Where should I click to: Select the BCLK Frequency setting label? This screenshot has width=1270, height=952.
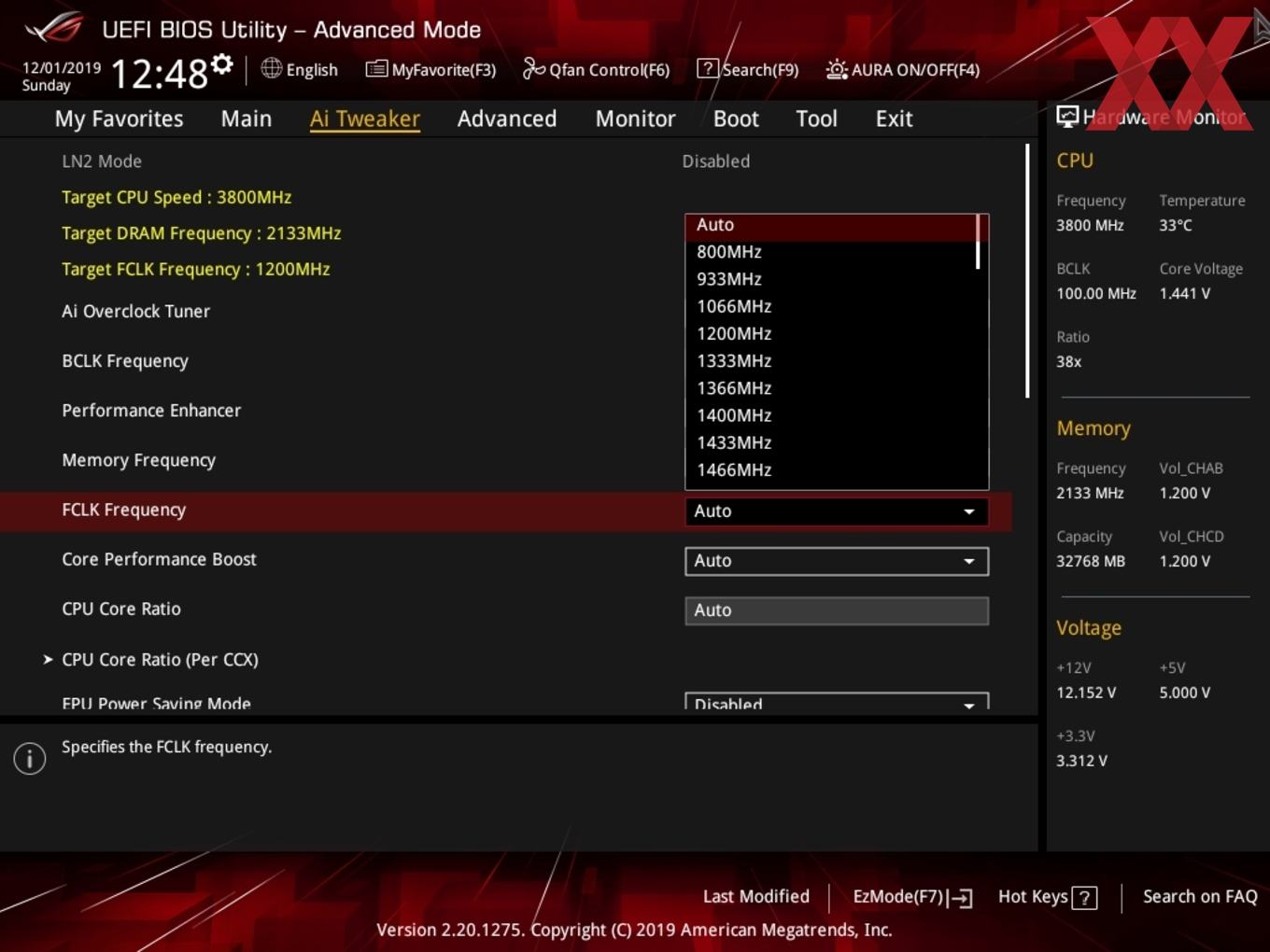[125, 361]
